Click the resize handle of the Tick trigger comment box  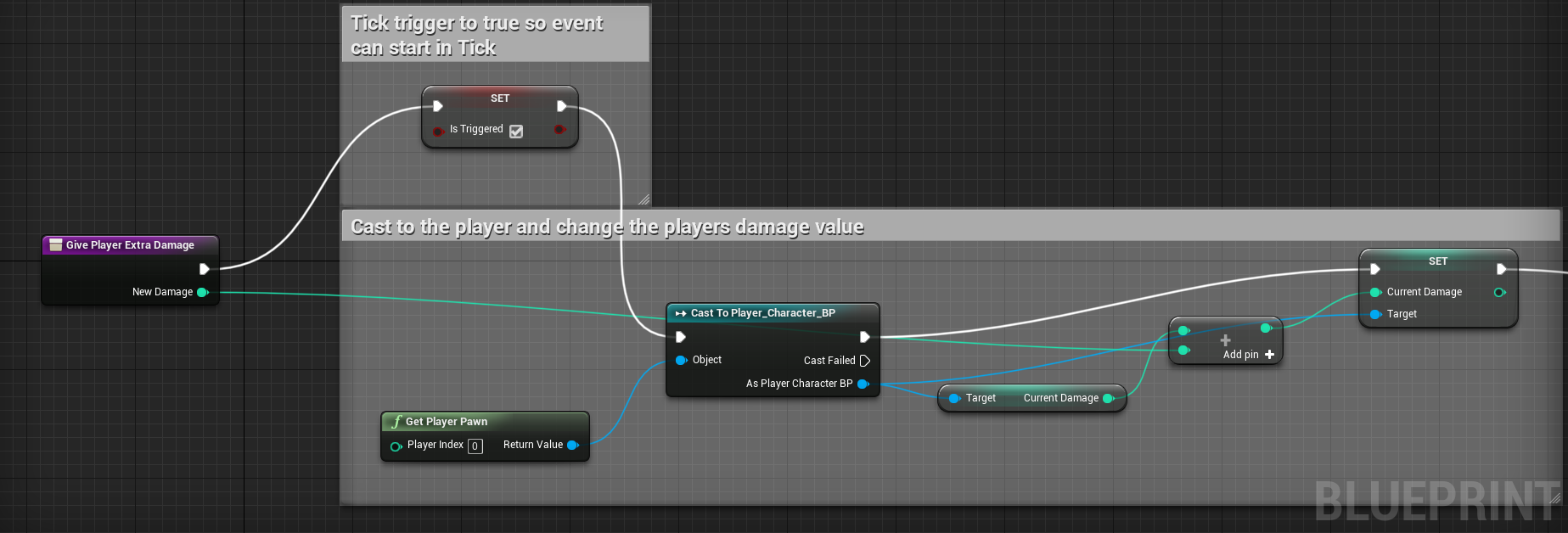(643, 200)
